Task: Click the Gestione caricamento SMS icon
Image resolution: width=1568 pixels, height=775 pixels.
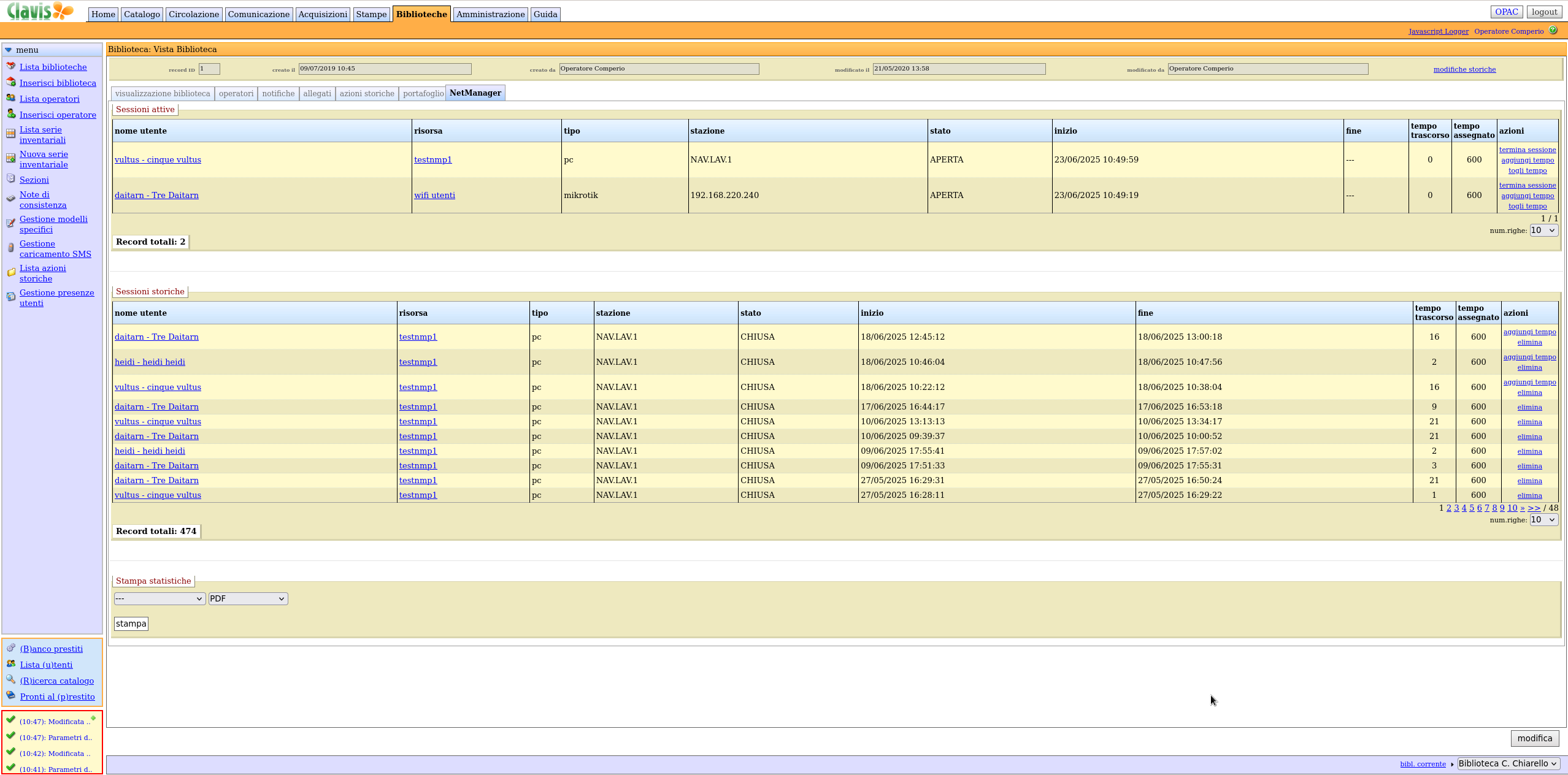Action: [x=10, y=248]
